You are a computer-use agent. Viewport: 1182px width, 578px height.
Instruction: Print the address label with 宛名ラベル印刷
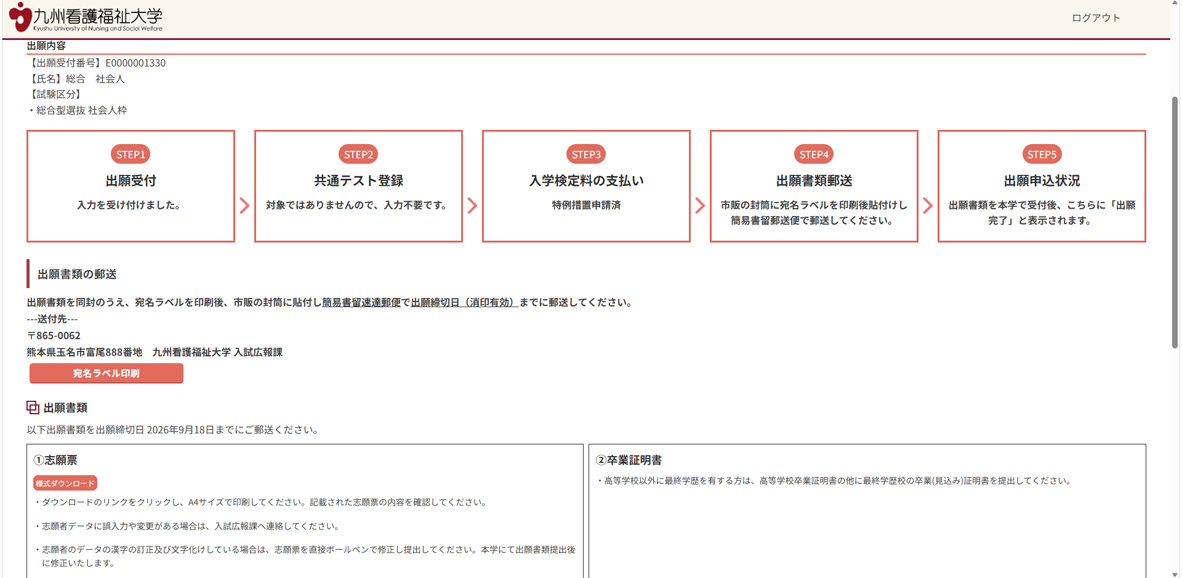point(106,373)
